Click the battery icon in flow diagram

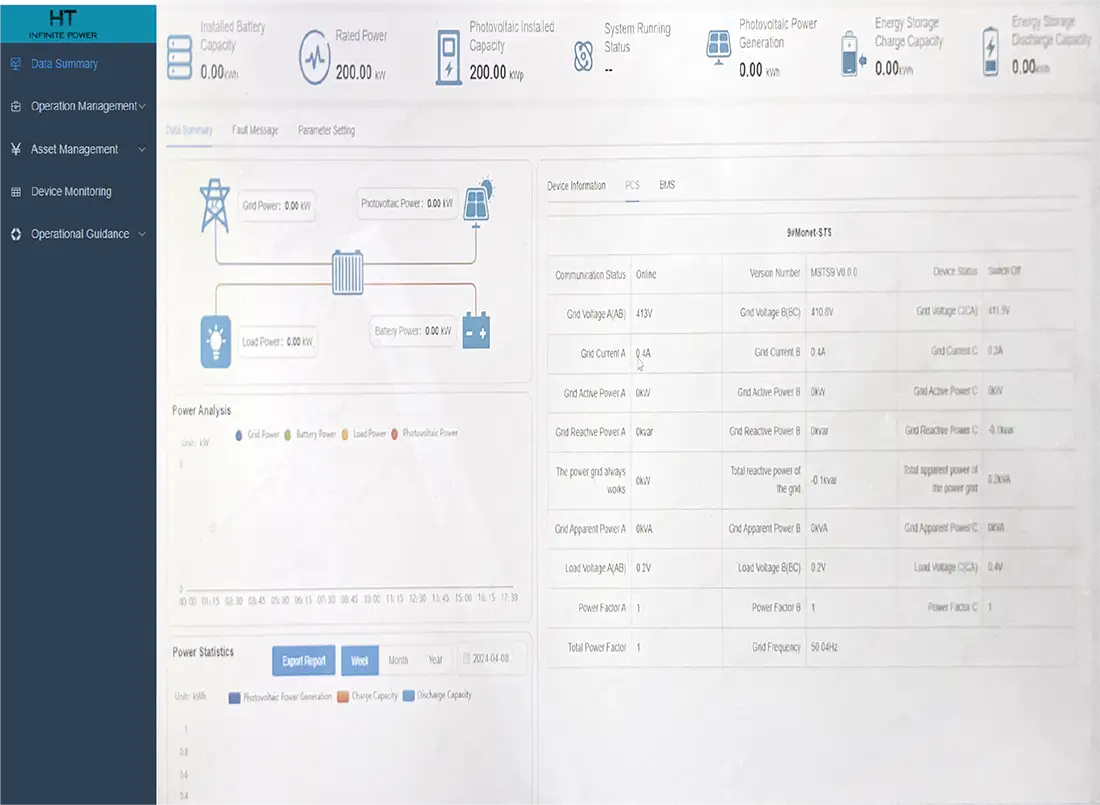point(476,331)
